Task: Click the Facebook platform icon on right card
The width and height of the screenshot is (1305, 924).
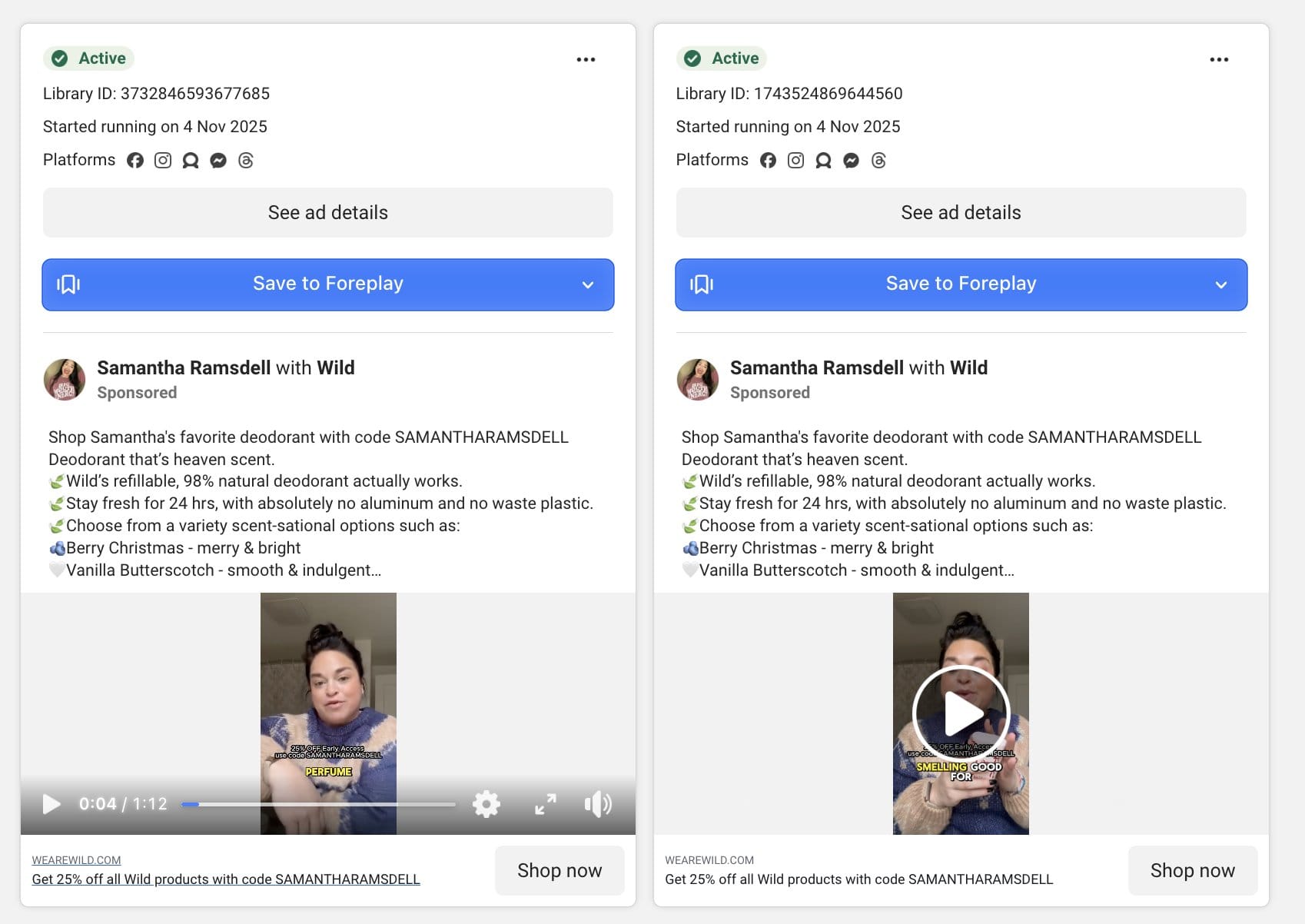Action: (x=768, y=160)
